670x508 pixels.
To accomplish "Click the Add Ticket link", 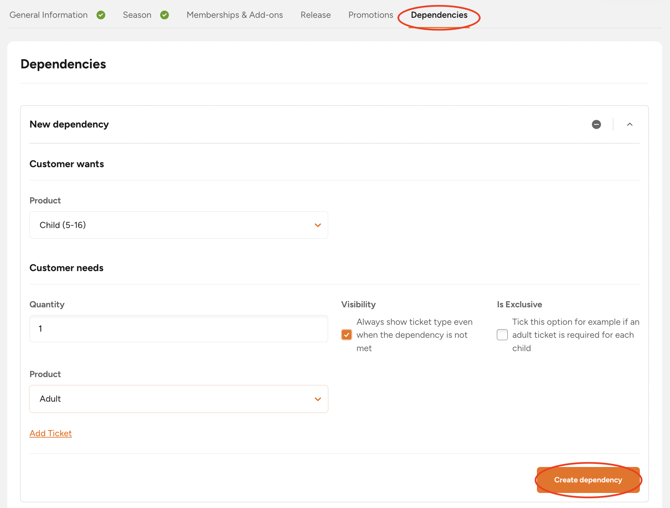I will (x=51, y=433).
